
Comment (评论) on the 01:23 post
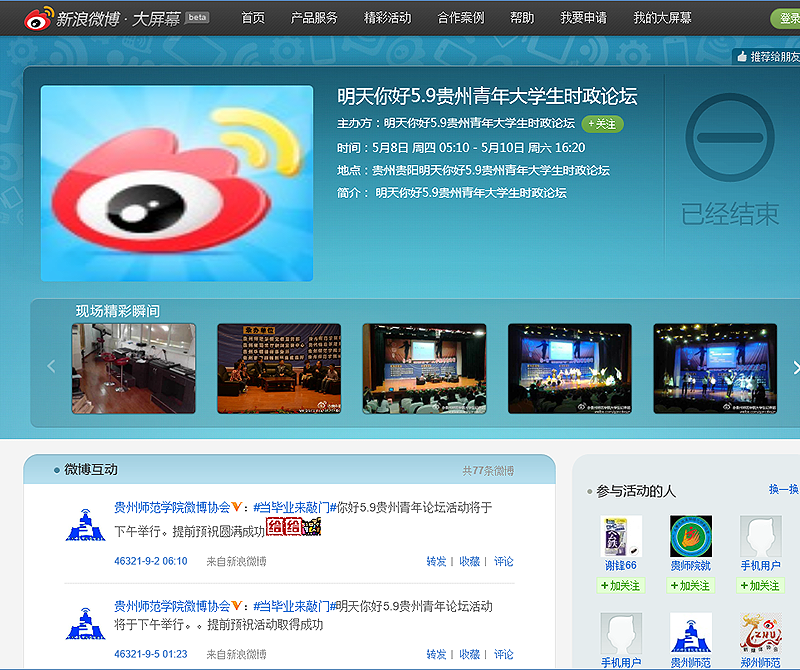click(504, 654)
